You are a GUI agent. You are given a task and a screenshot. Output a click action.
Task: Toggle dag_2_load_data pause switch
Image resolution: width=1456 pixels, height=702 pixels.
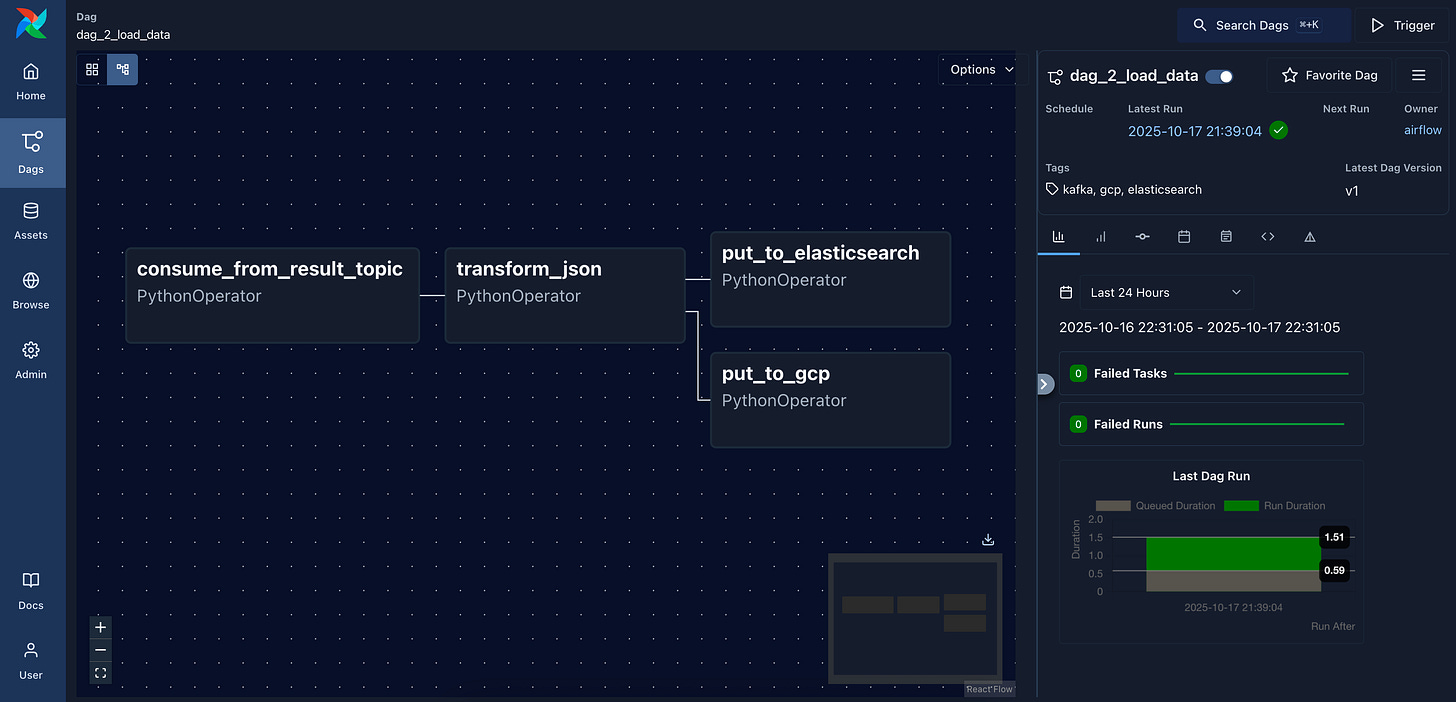click(1219, 76)
